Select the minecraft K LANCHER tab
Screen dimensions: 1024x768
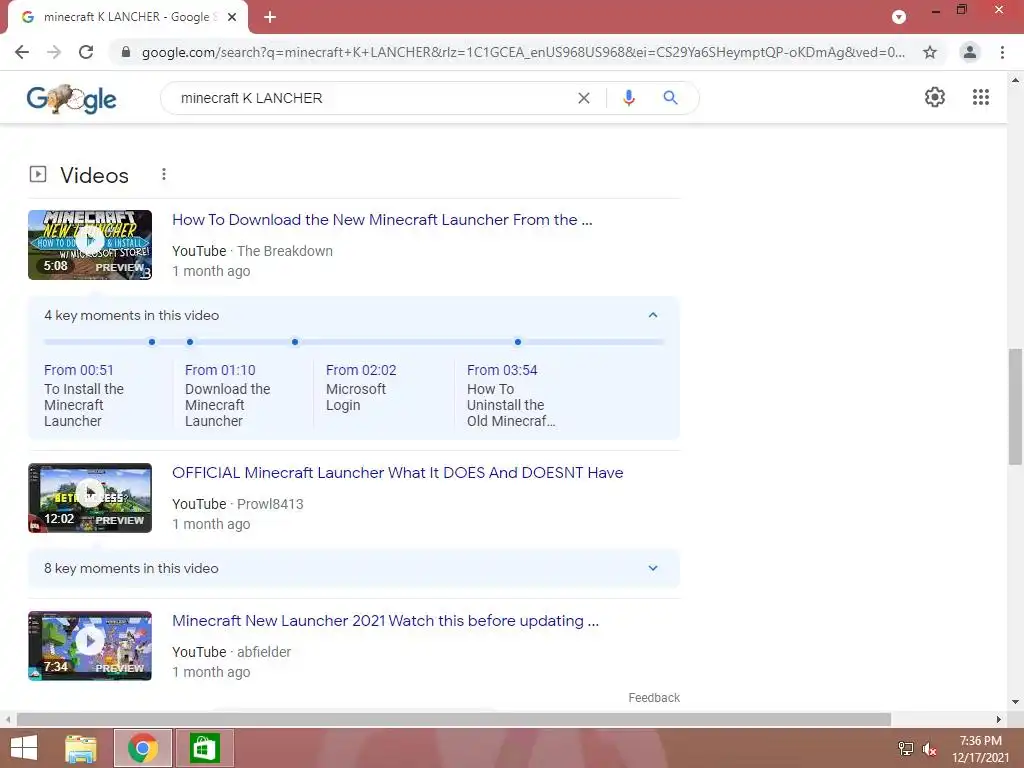point(127,17)
